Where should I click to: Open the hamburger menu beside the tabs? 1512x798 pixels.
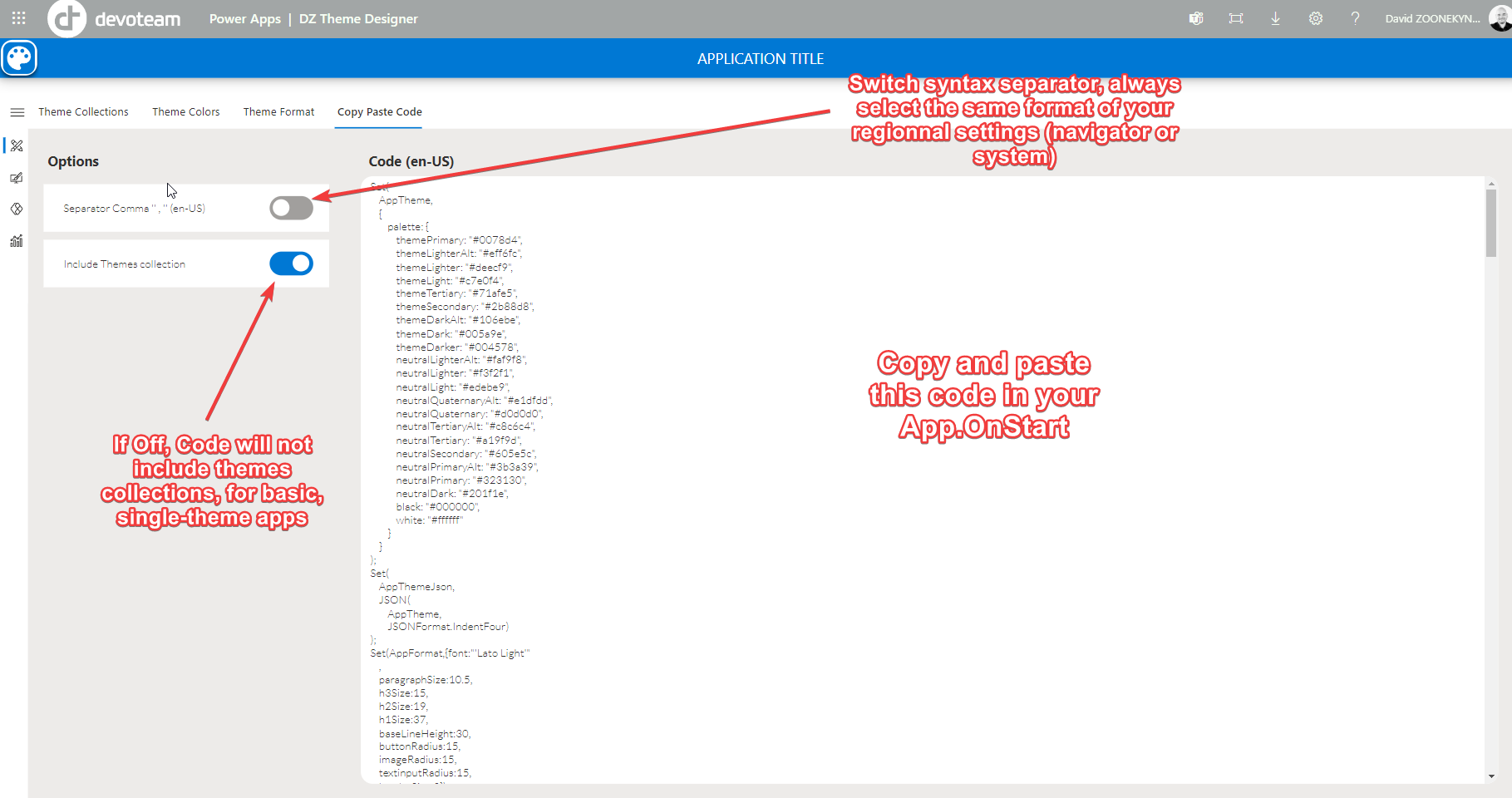[x=17, y=111]
